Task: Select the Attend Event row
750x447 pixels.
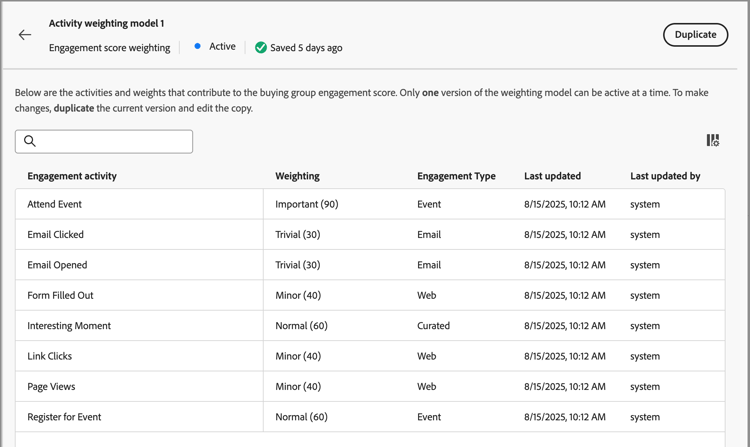Action: (55, 204)
